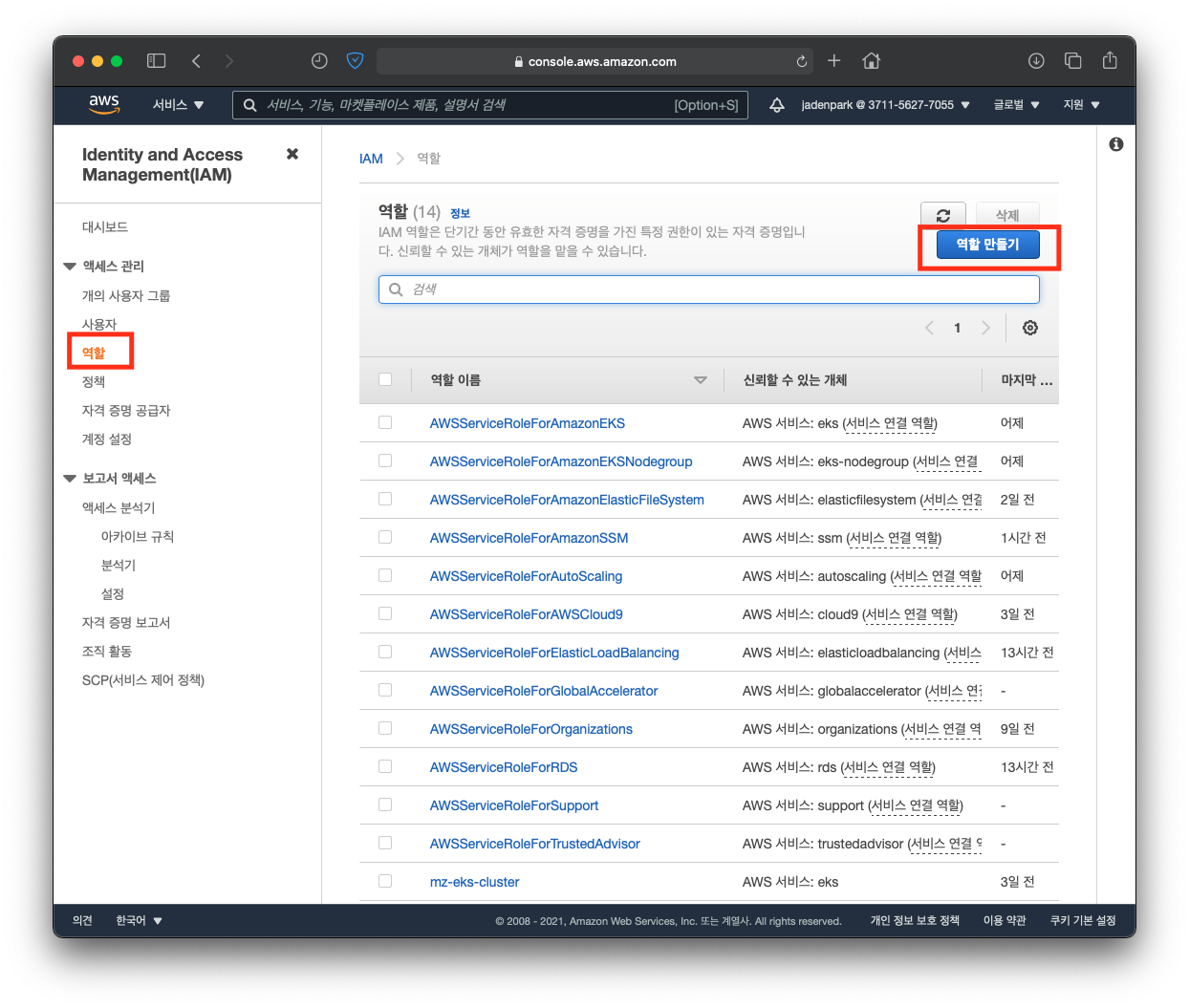Image resolution: width=1189 pixels, height=1008 pixels.
Task: Open jadenpark account dropdown
Action: pyautogui.click(x=885, y=105)
